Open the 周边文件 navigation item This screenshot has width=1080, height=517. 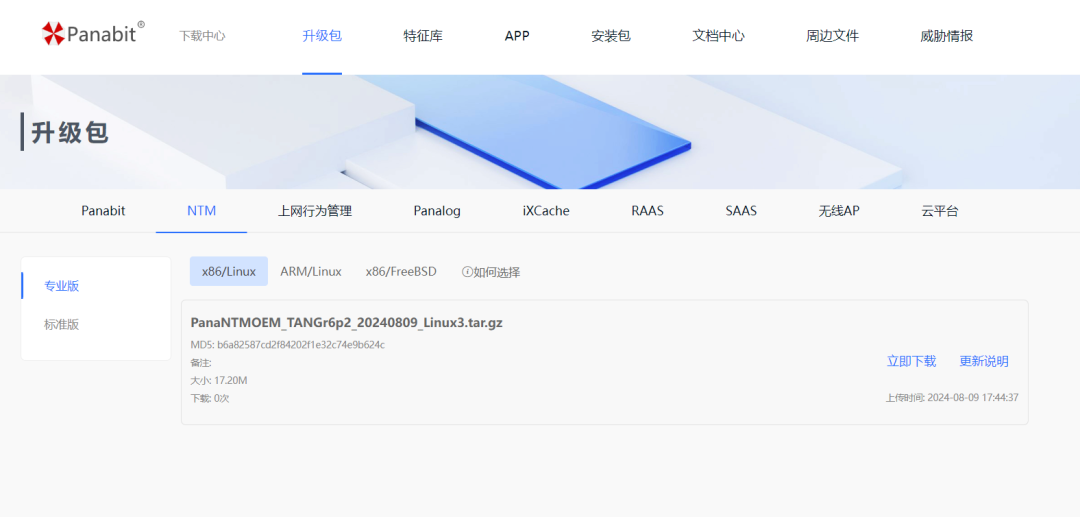(x=832, y=36)
